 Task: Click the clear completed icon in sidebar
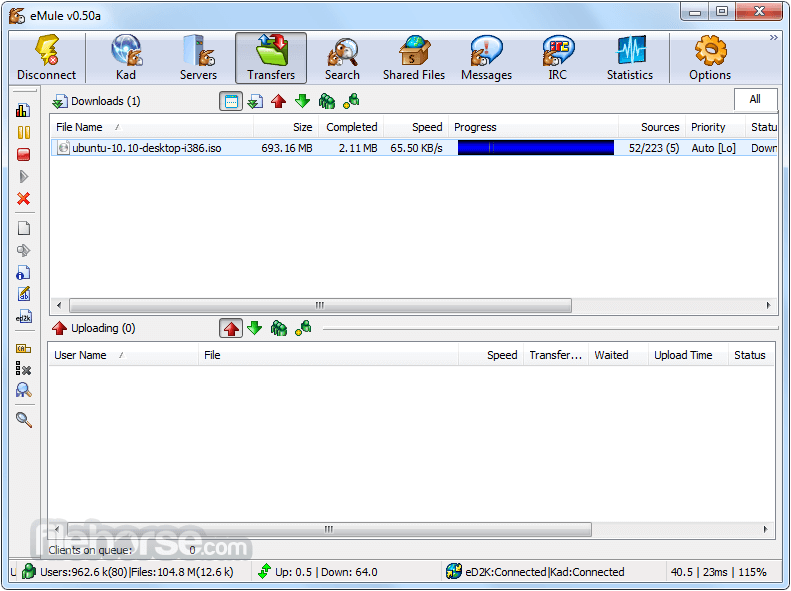(x=23, y=369)
